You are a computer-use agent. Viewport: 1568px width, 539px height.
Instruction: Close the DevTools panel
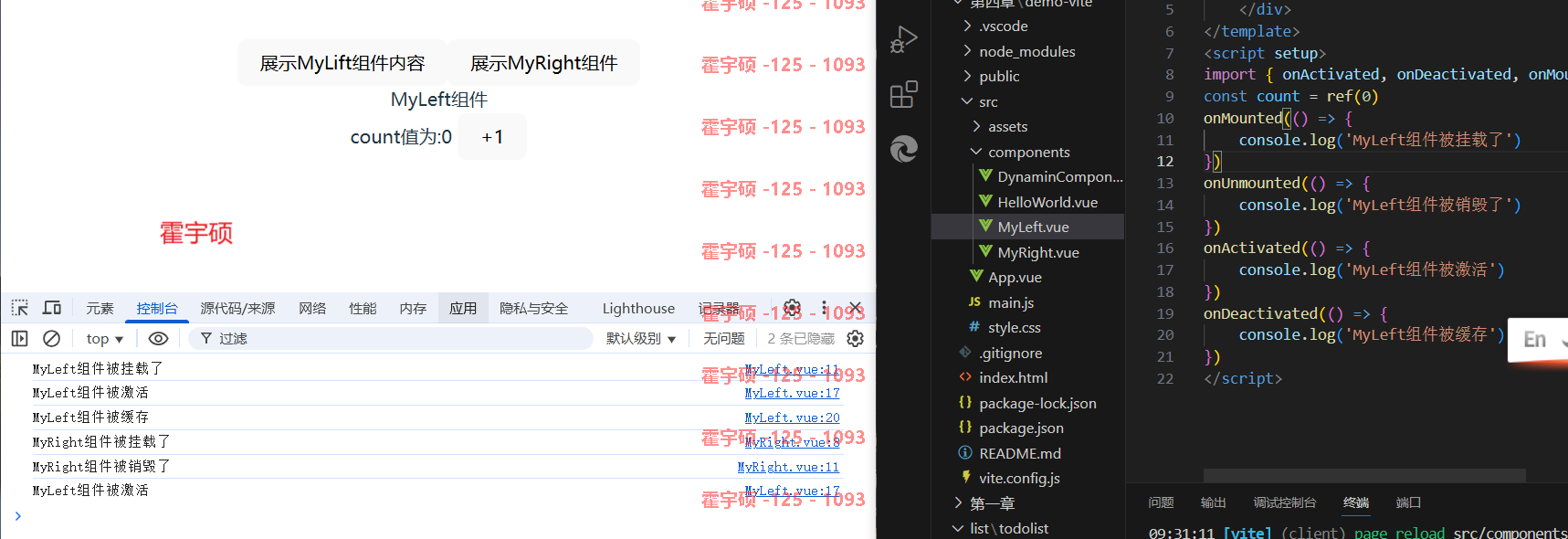(x=855, y=308)
